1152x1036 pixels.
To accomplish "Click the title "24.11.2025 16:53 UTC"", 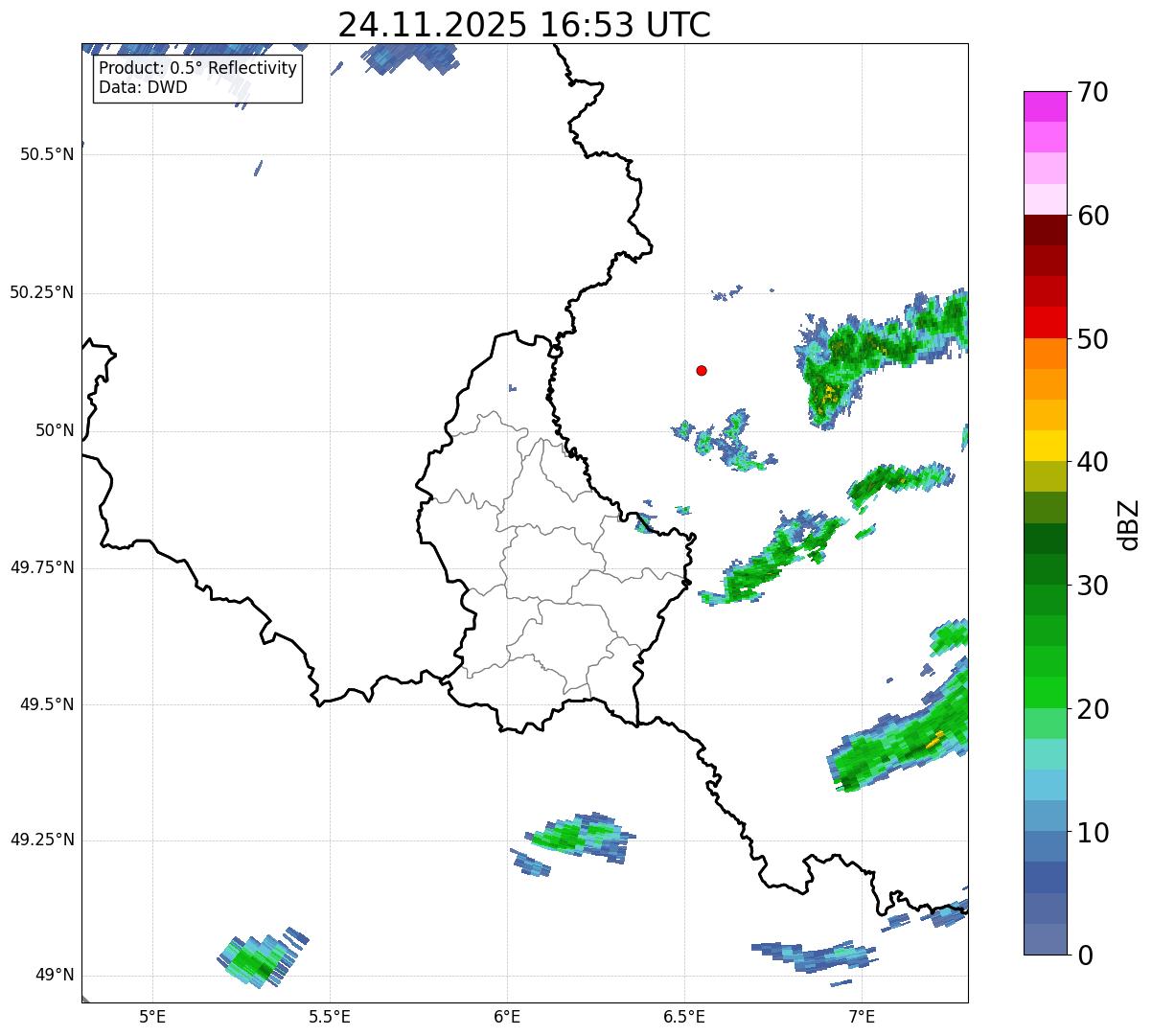I will click(x=524, y=25).
